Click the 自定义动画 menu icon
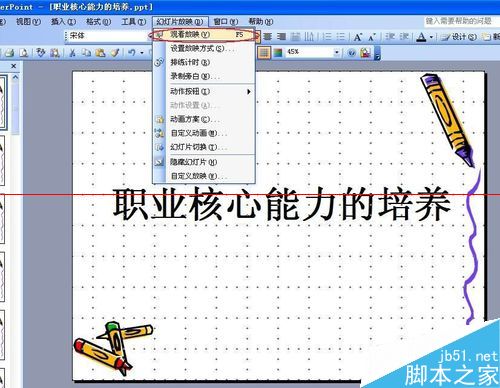 (x=160, y=133)
